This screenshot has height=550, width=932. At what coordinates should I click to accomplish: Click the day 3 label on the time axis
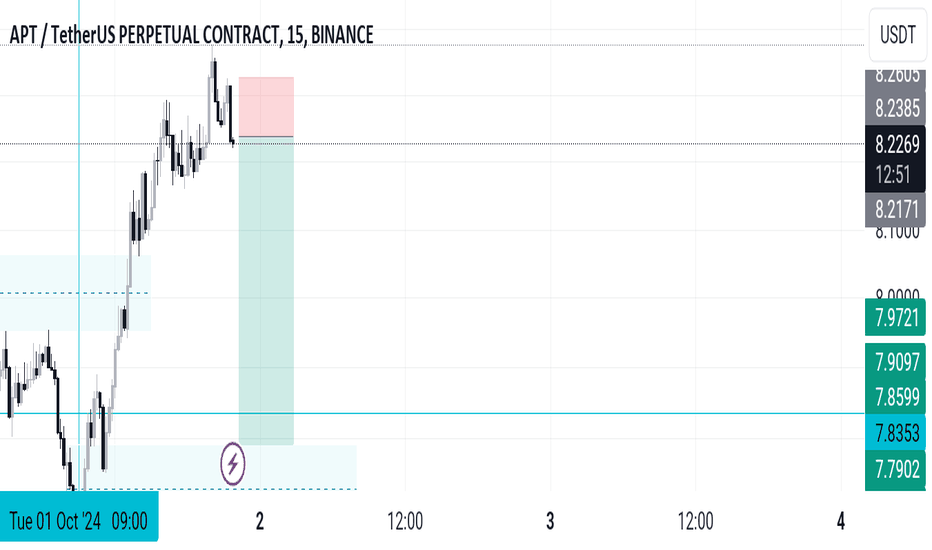550,521
